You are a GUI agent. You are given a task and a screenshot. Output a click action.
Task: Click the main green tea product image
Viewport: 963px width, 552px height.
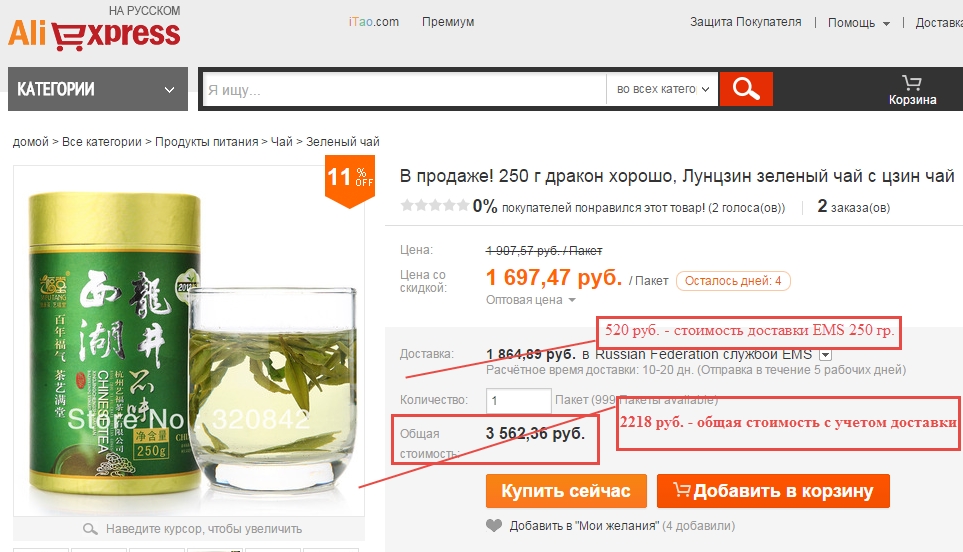click(x=189, y=341)
